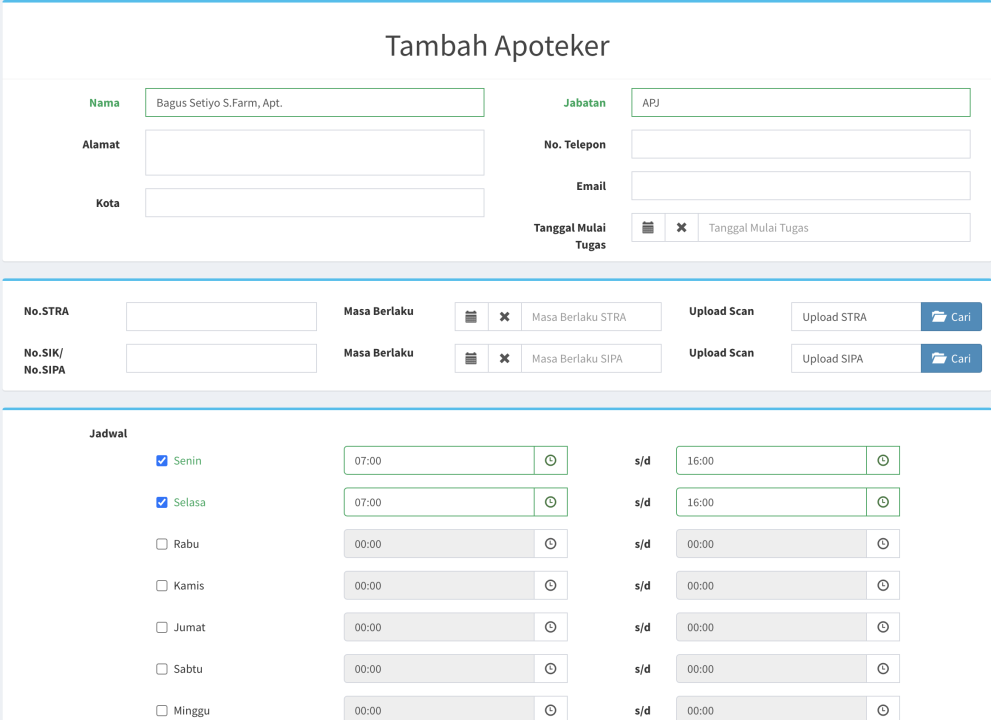
Task: Clear the Masa Berlaku SIPA date
Action: (x=504, y=359)
